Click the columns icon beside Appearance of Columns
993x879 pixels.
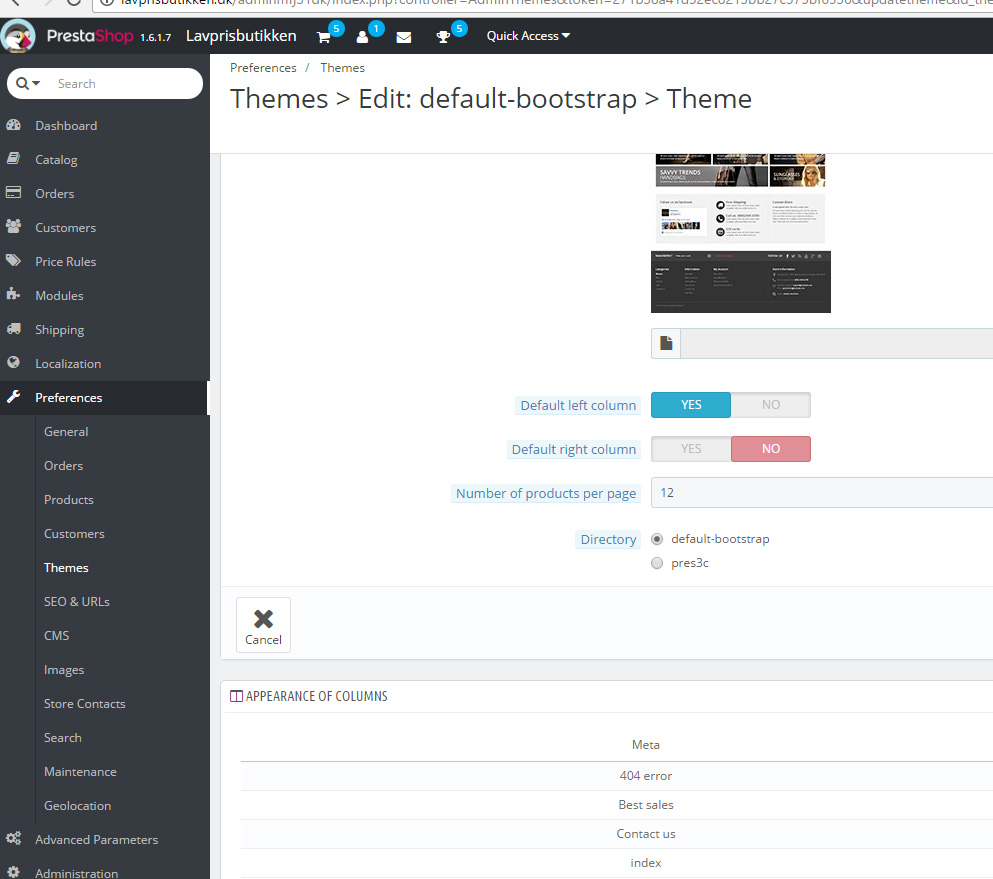point(236,696)
